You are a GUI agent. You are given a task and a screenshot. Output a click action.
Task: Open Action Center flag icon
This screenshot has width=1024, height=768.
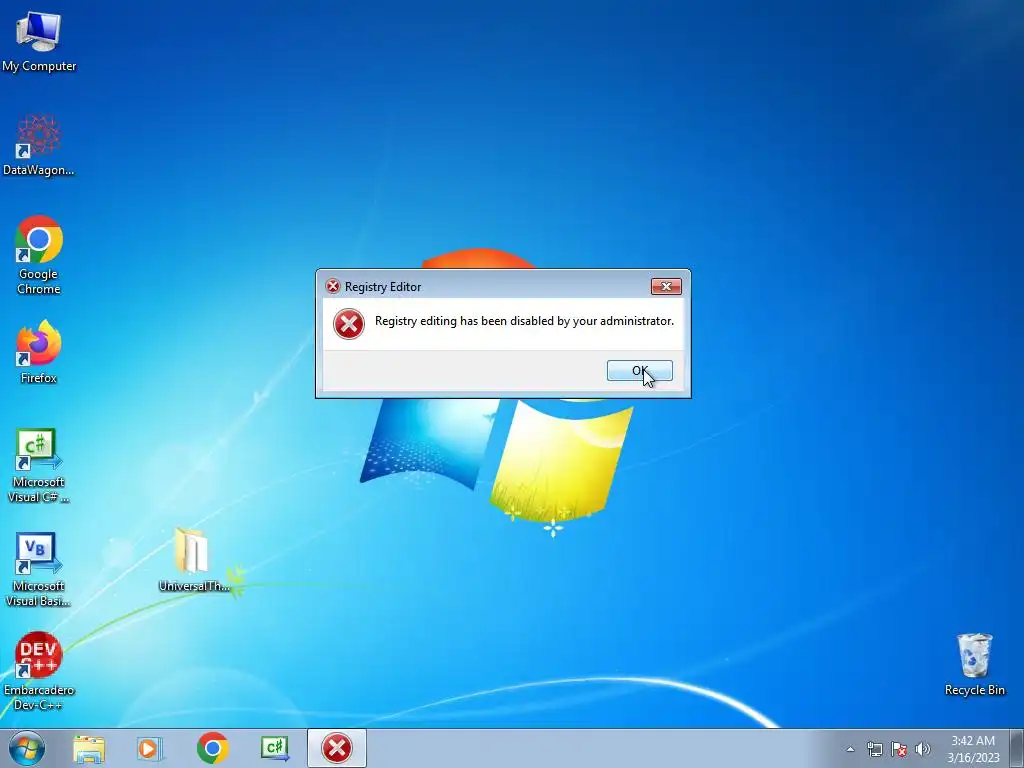[899, 749]
